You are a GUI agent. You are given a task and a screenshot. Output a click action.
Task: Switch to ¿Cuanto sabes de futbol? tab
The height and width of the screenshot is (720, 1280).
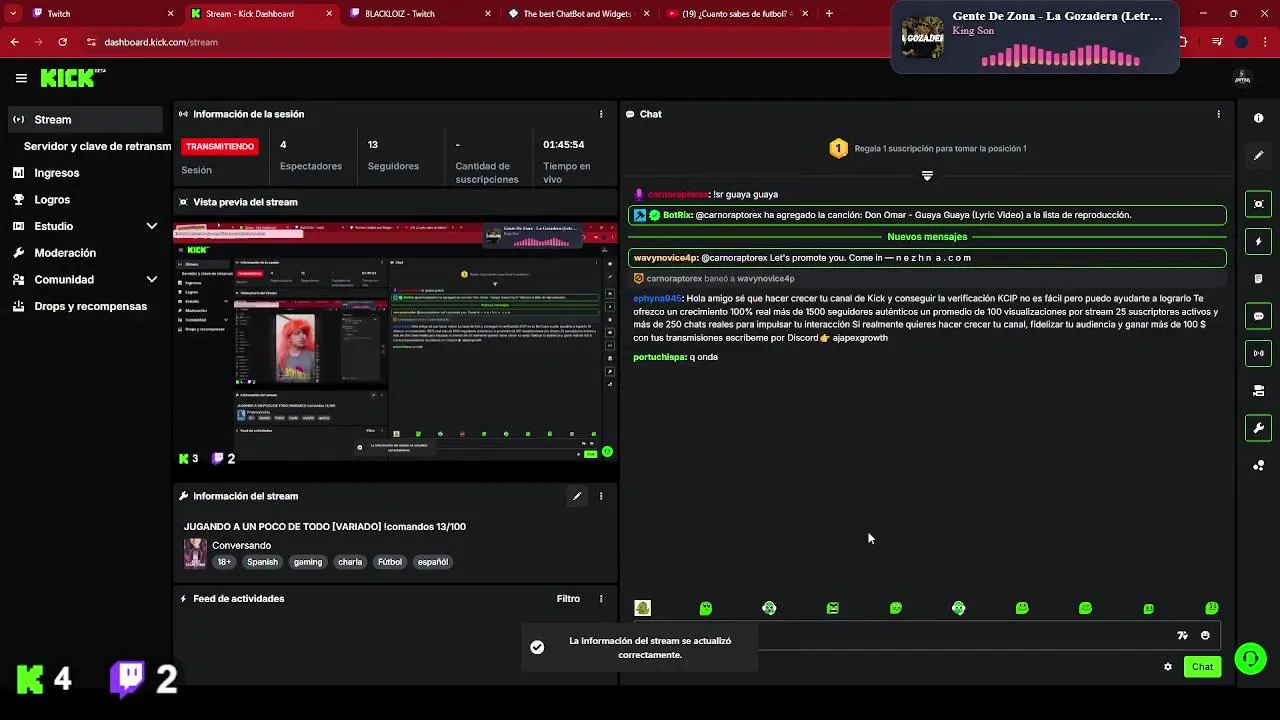tap(738, 14)
